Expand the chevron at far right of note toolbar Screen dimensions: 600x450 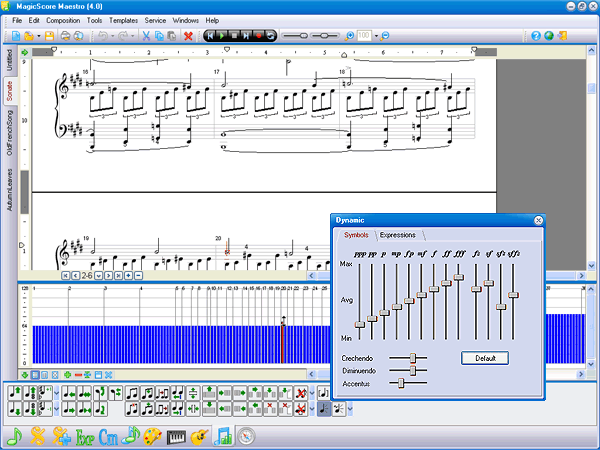(x=350, y=409)
